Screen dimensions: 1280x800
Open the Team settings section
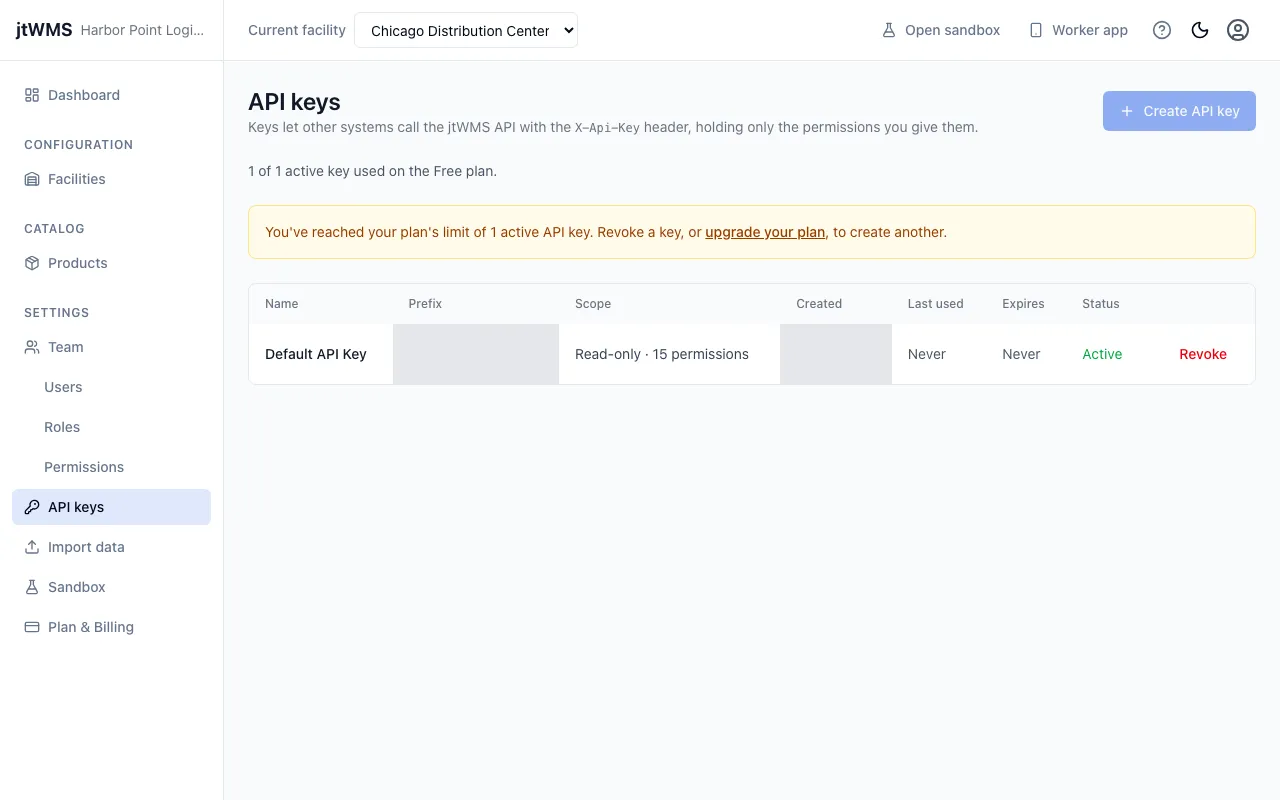[x=112, y=347]
